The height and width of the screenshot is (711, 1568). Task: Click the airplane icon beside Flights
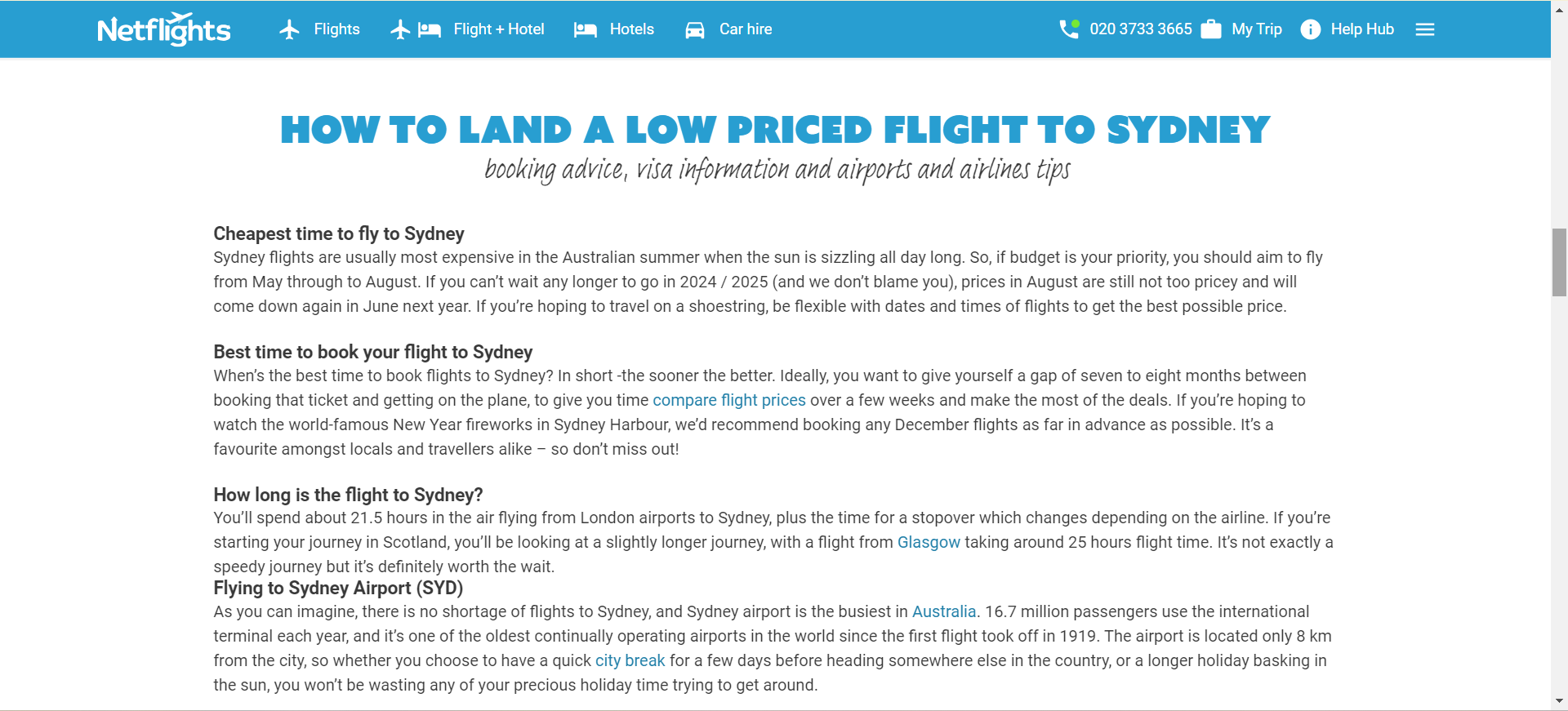pos(289,29)
